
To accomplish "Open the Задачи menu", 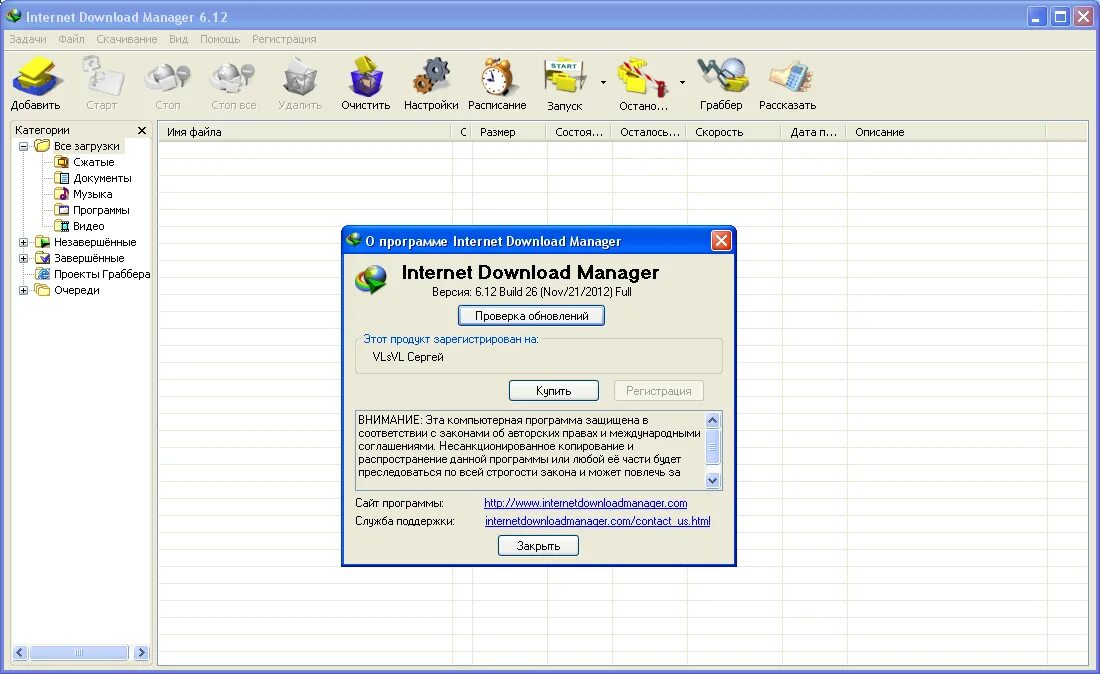I will pos(27,39).
